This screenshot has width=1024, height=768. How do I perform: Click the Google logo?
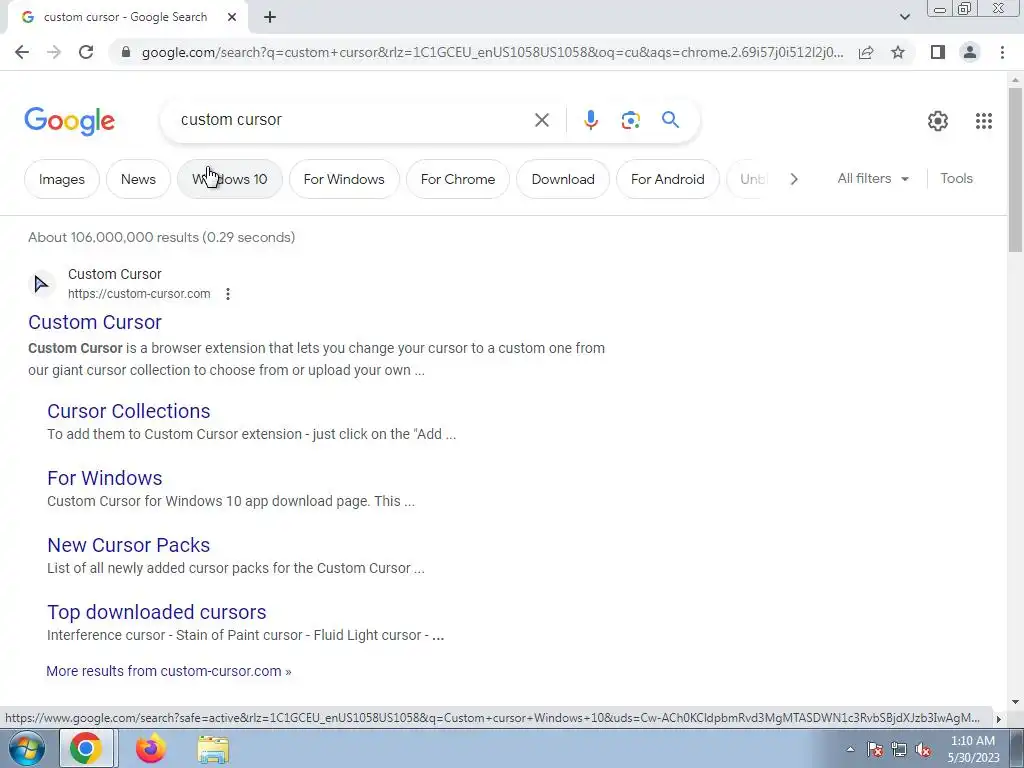[x=70, y=121]
